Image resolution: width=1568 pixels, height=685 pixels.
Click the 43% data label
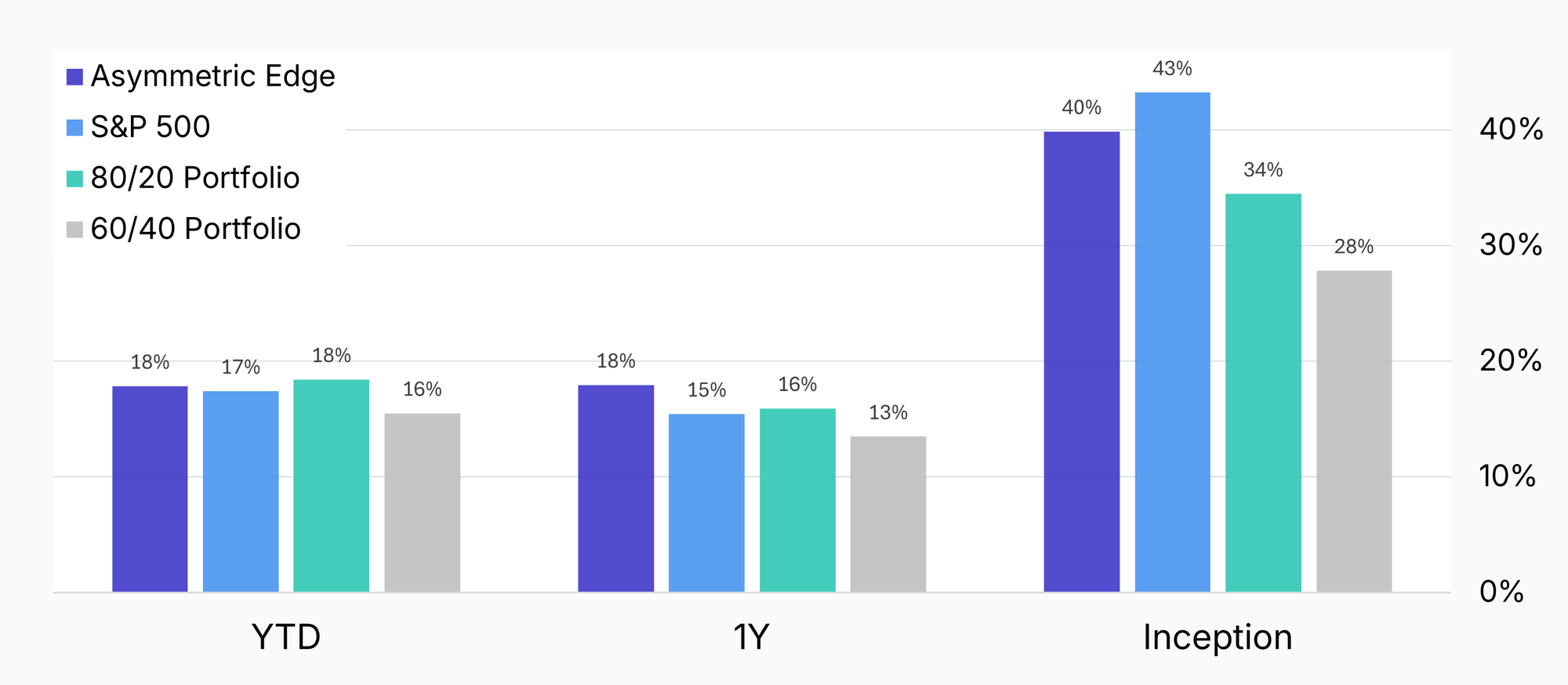pos(1172,69)
